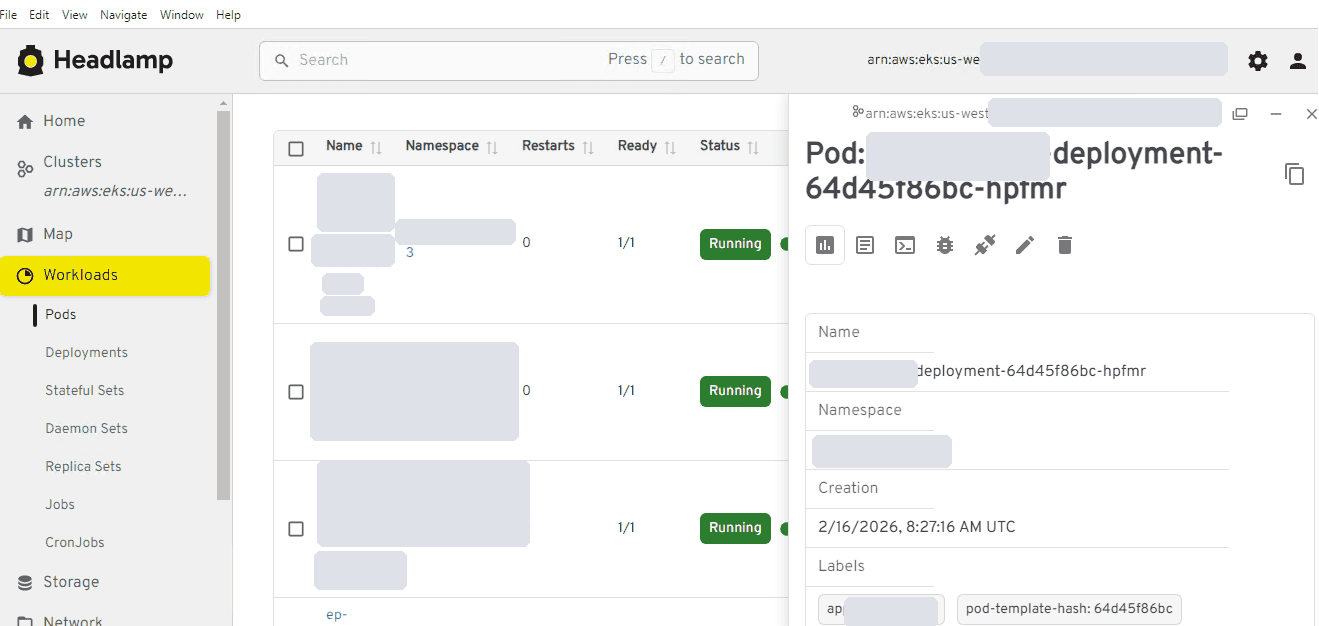
Task: Open Headlamp settings gear
Action: coord(1258,61)
